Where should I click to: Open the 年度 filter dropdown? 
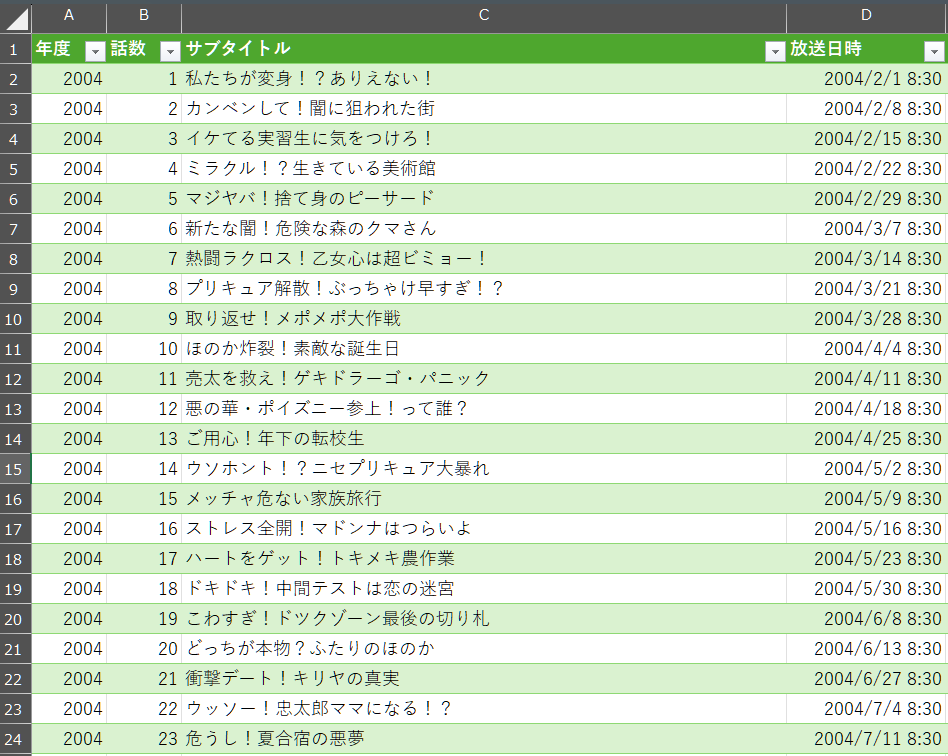point(95,51)
